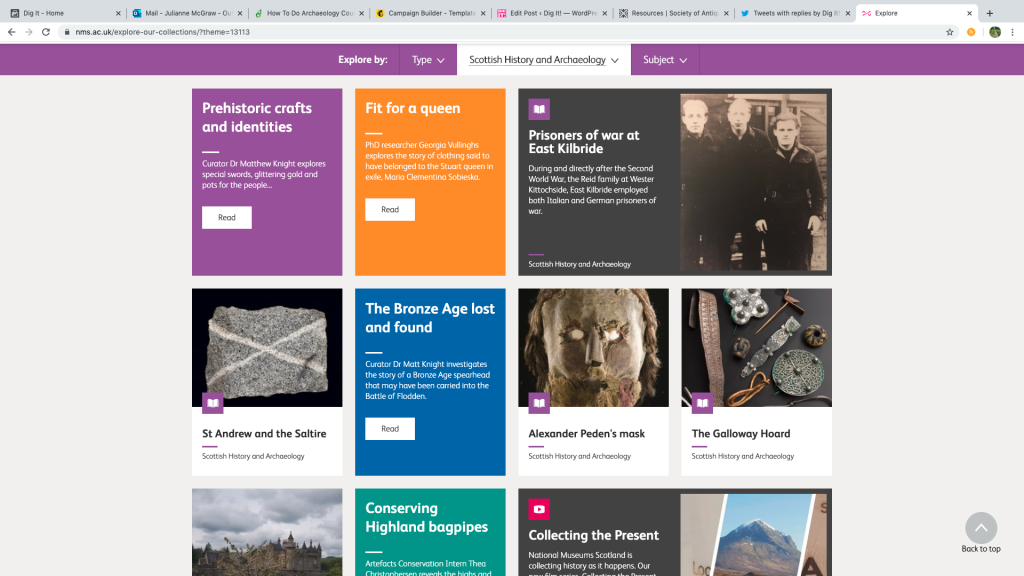Click The Bronze Age lost and found heading
The width and height of the screenshot is (1024, 576).
[x=430, y=318]
